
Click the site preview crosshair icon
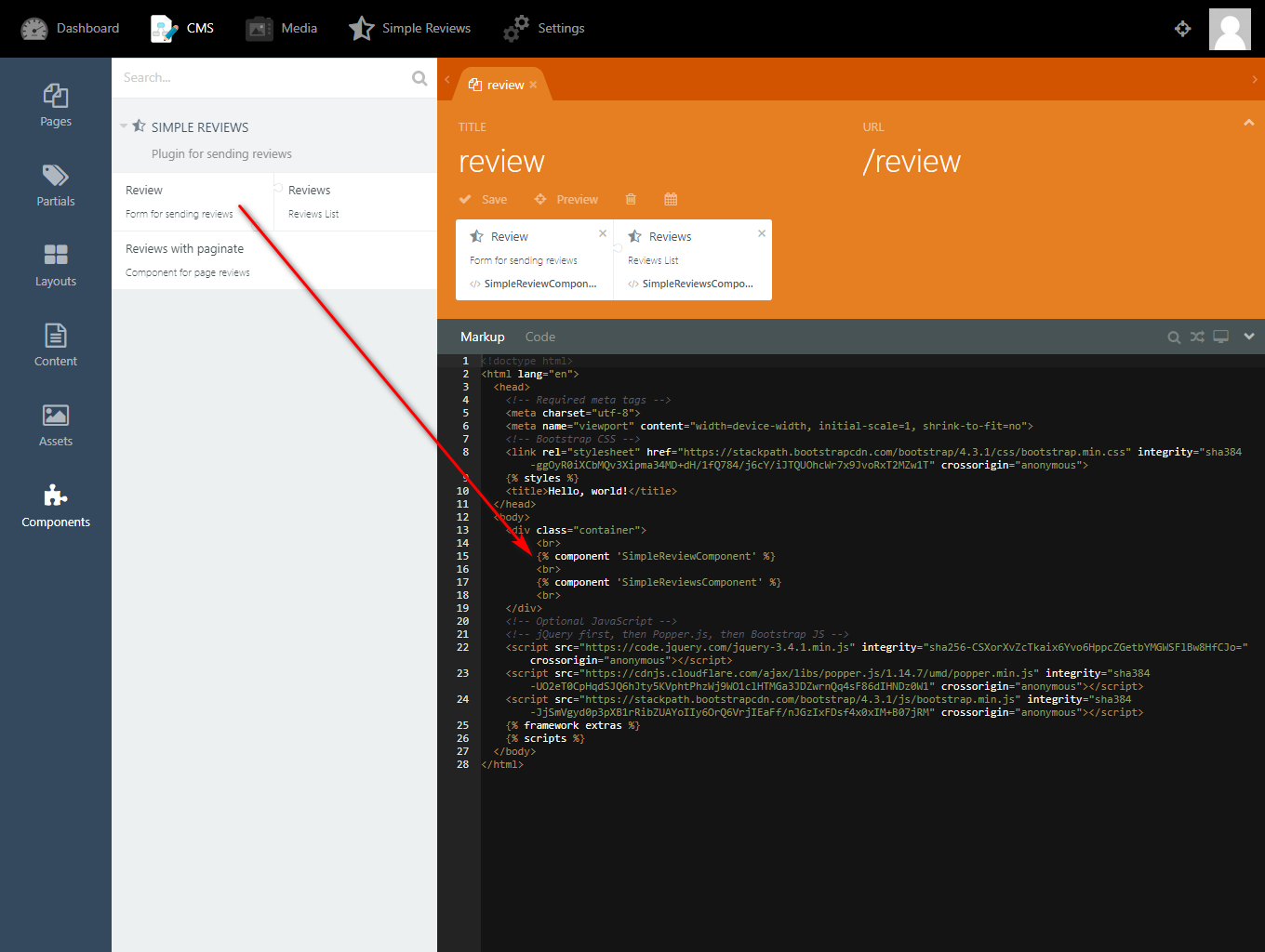pyautogui.click(x=1182, y=29)
